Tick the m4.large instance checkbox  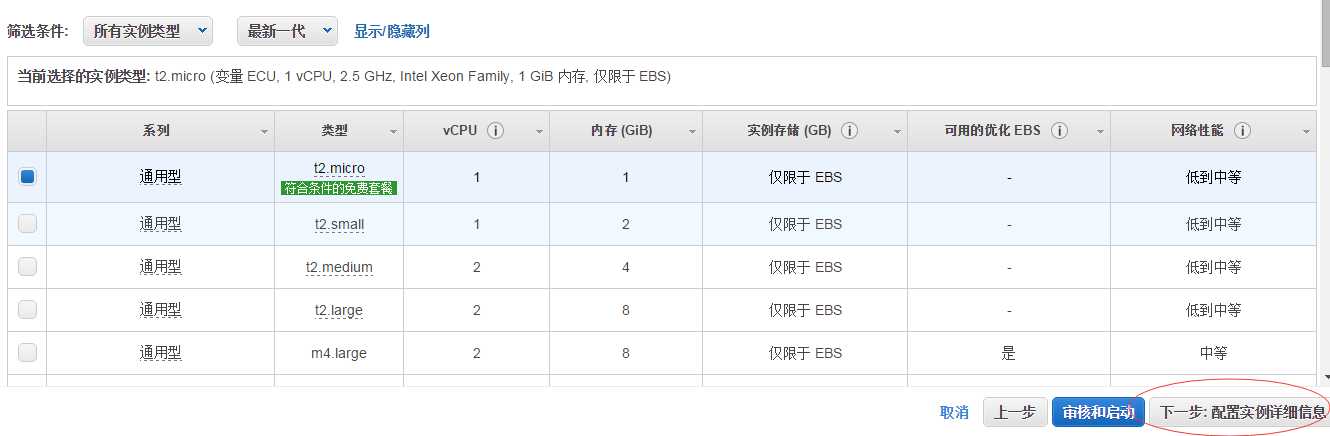pyautogui.click(x=27, y=352)
